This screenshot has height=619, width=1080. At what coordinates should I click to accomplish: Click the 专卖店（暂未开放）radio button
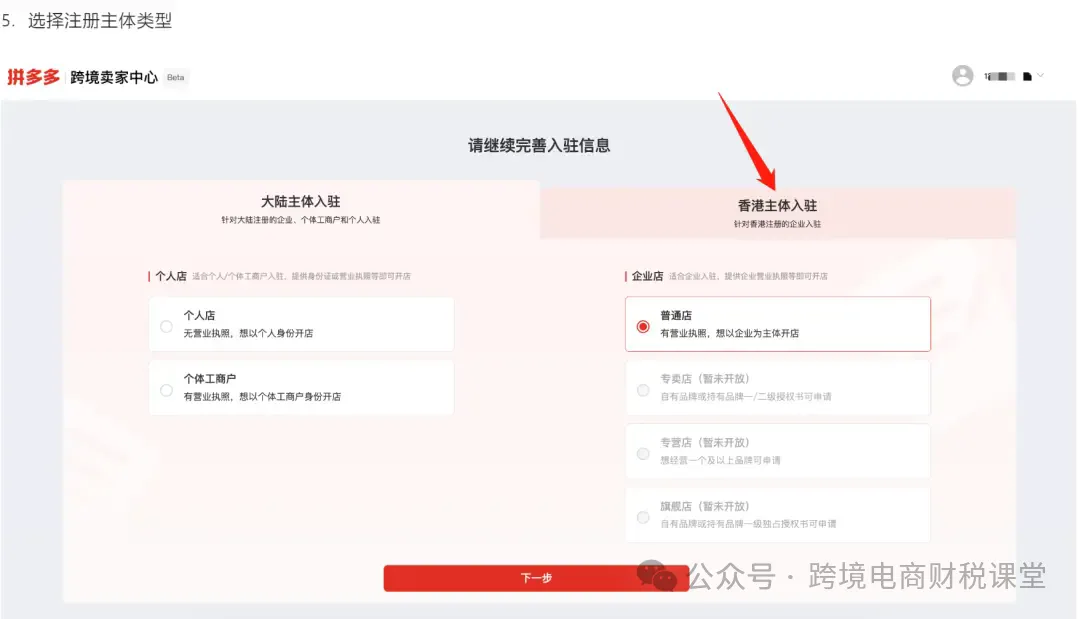click(x=643, y=389)
